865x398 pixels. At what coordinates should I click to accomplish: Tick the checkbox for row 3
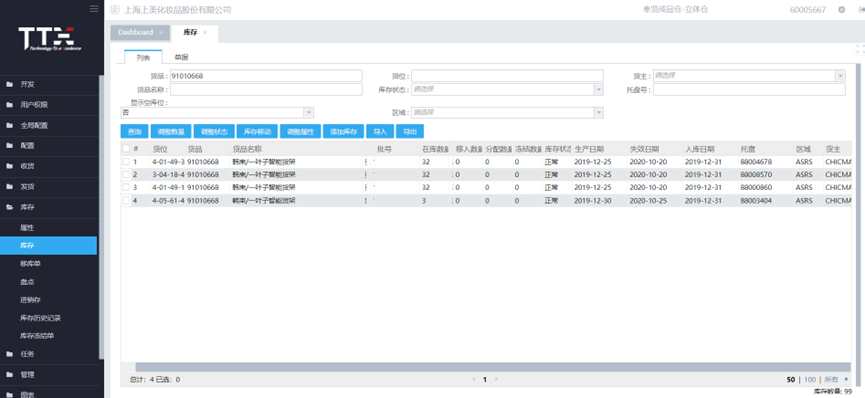[x=126, y=187]
